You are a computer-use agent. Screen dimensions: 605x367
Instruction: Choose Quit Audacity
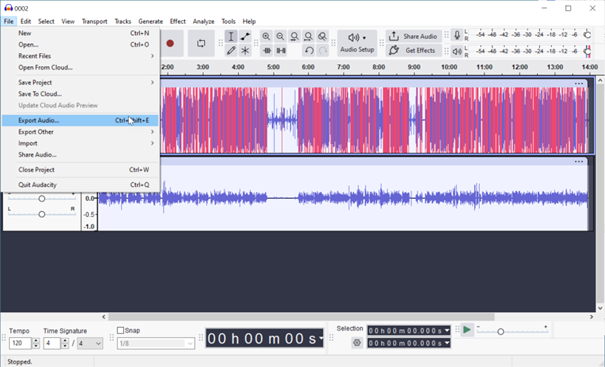pyautogui.click(x=80, y=185)
